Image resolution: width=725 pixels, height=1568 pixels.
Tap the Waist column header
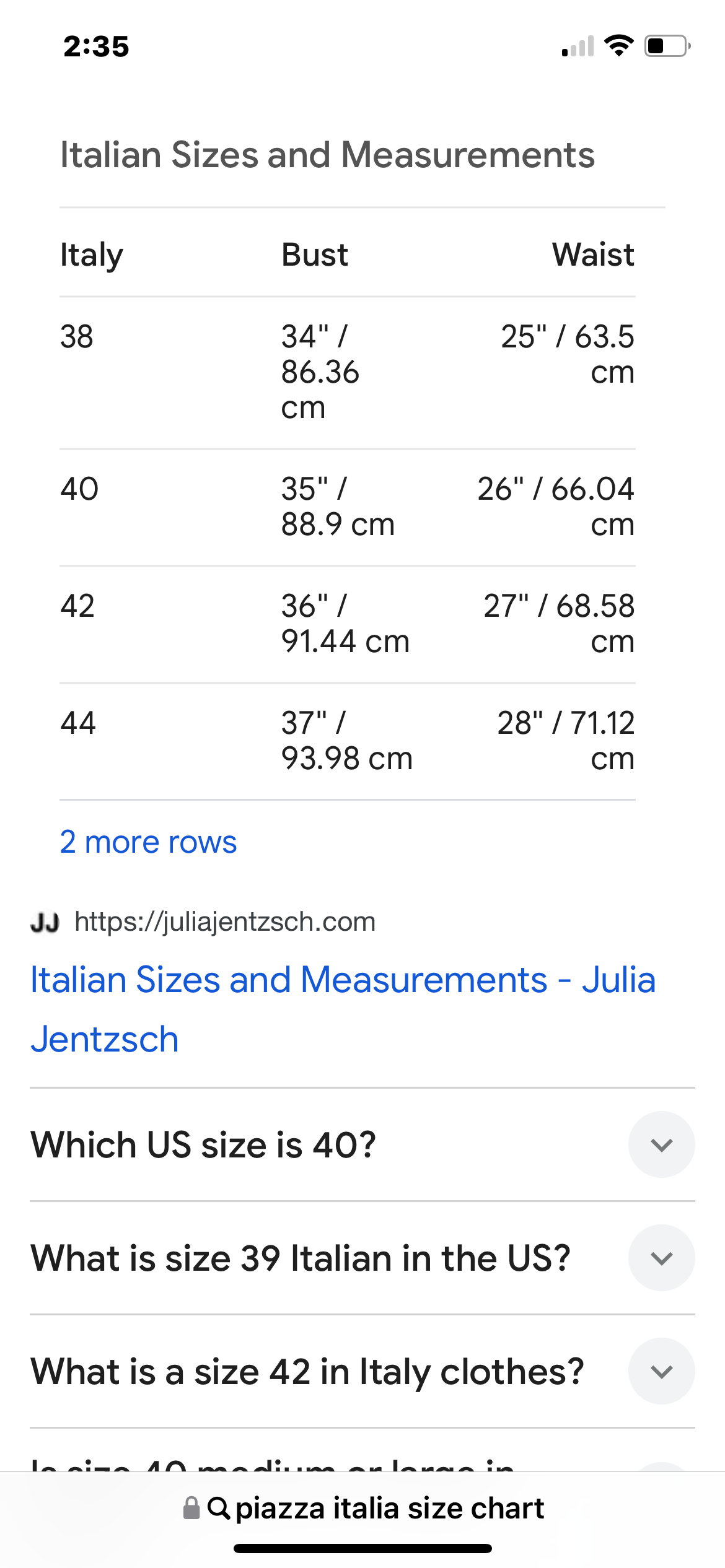593,255
